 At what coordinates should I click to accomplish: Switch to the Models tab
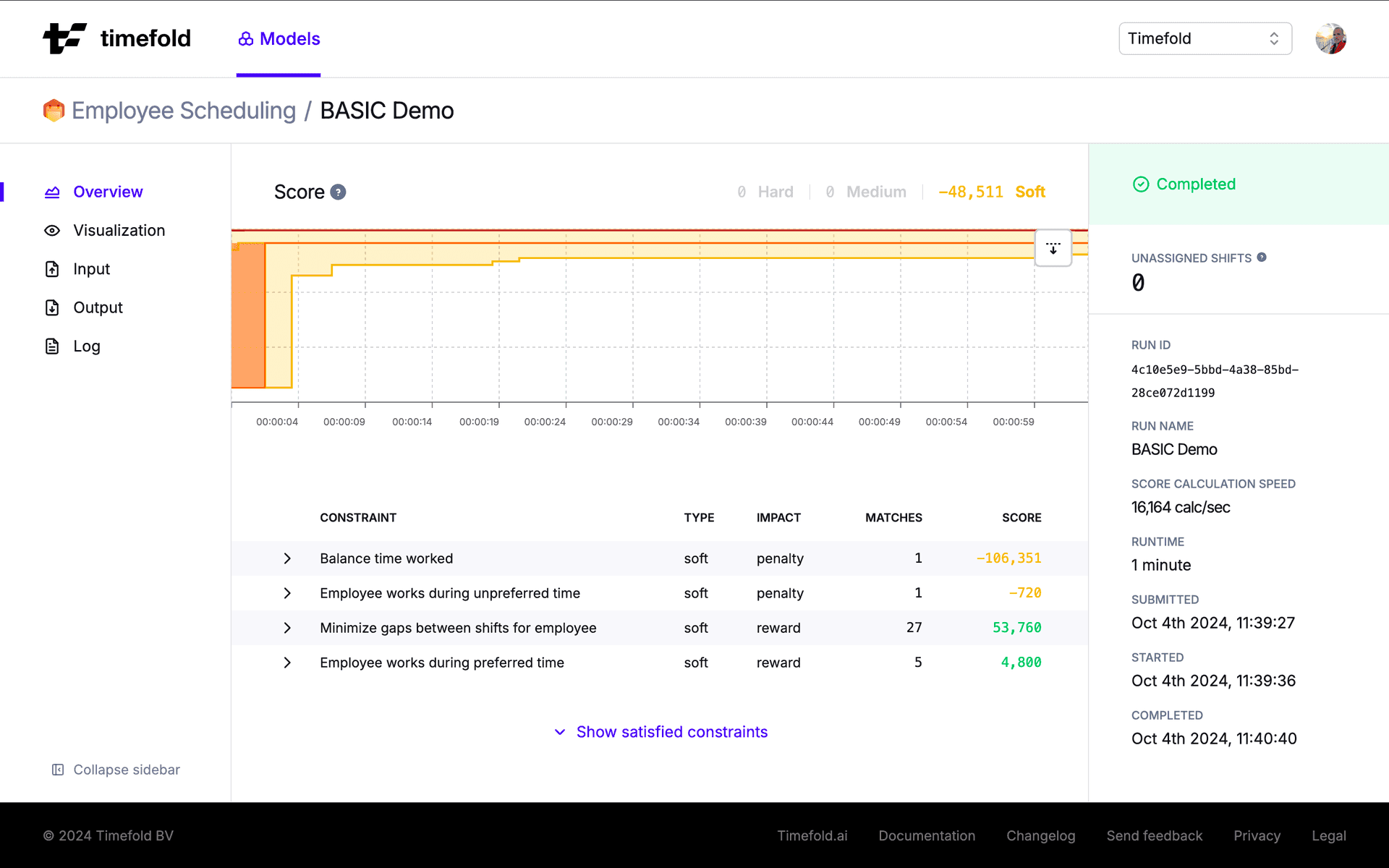click(278, 38)
